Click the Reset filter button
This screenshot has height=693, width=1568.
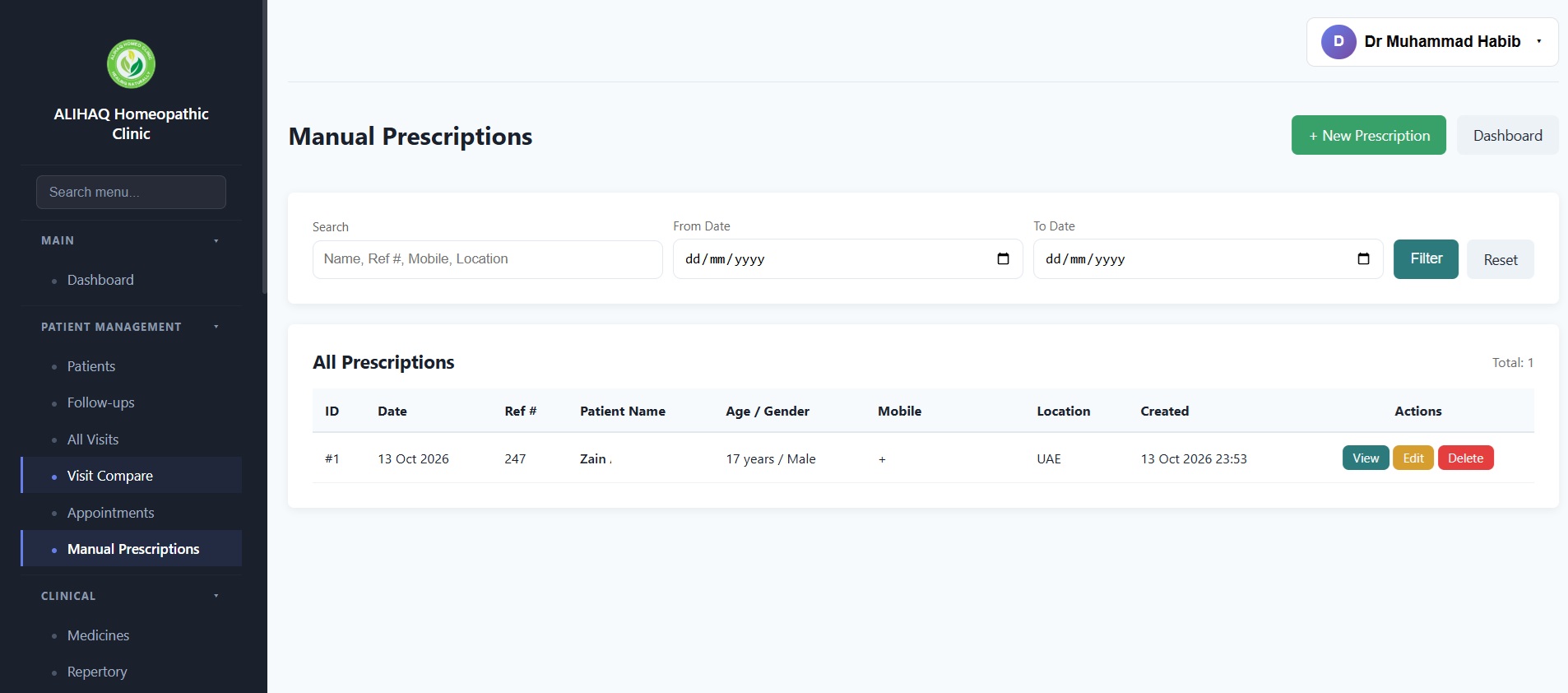[1501, 259]
